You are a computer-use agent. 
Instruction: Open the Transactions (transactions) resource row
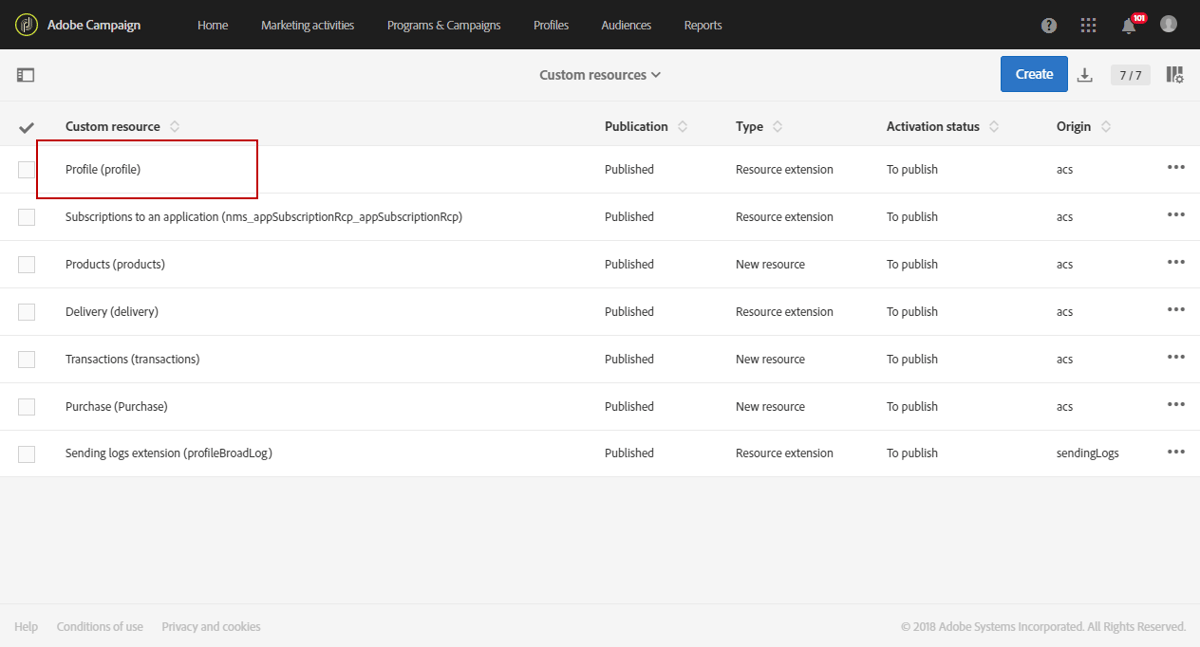132,359
